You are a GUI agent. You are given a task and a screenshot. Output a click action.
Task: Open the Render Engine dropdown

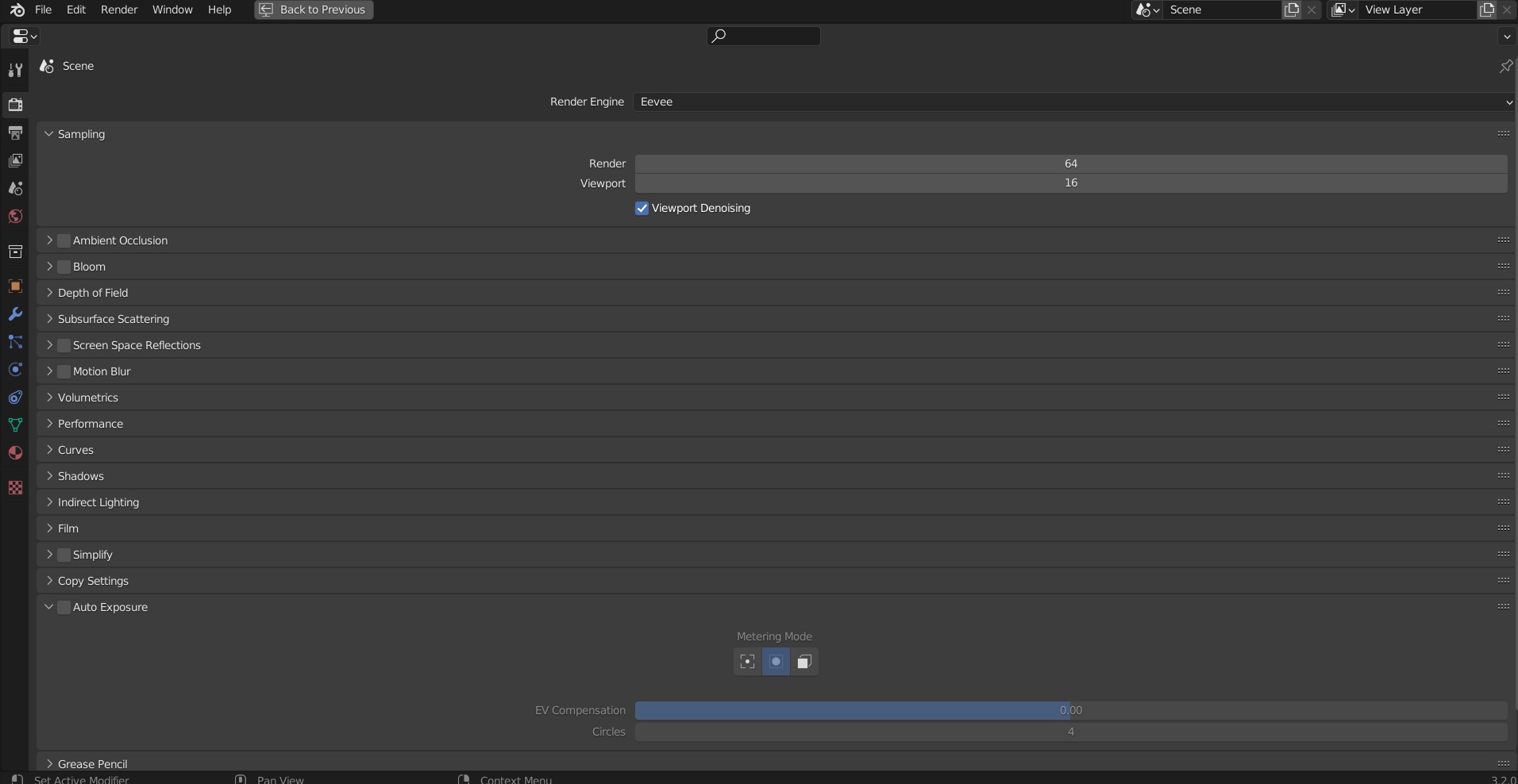pyautogui.click(x=1073, y=102)
